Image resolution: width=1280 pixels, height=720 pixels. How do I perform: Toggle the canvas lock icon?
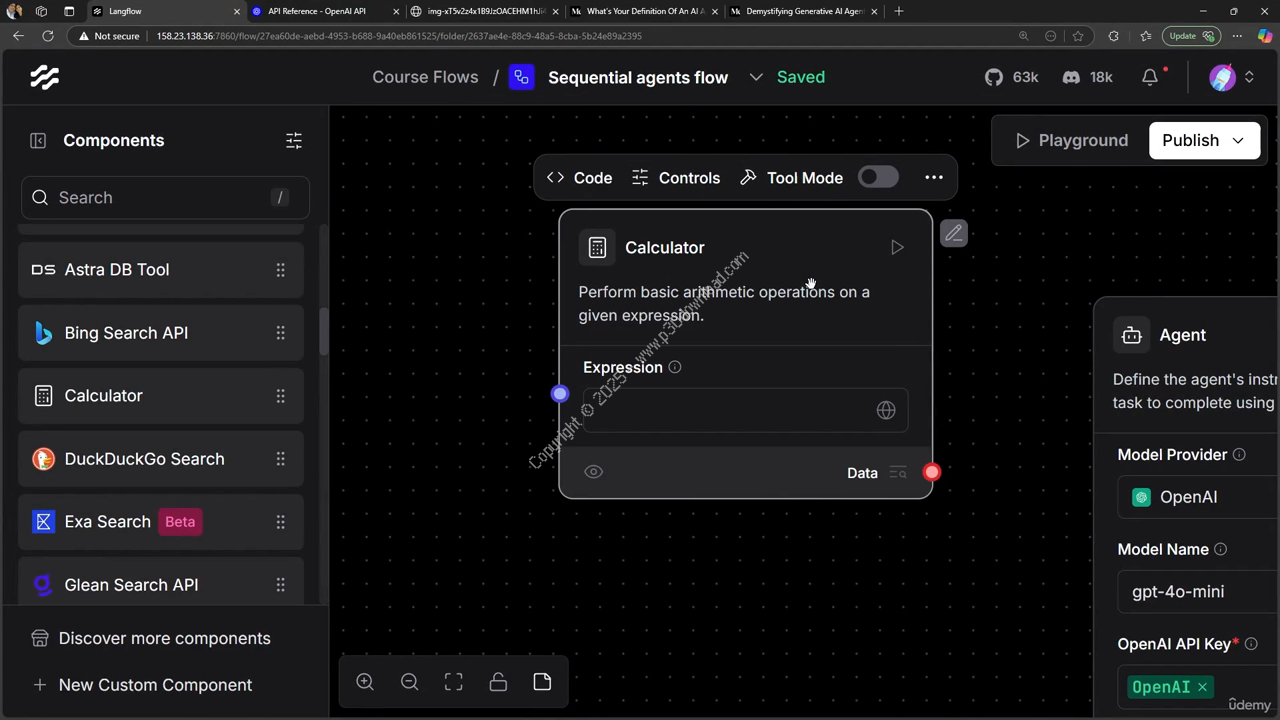[x=498, y=682]
